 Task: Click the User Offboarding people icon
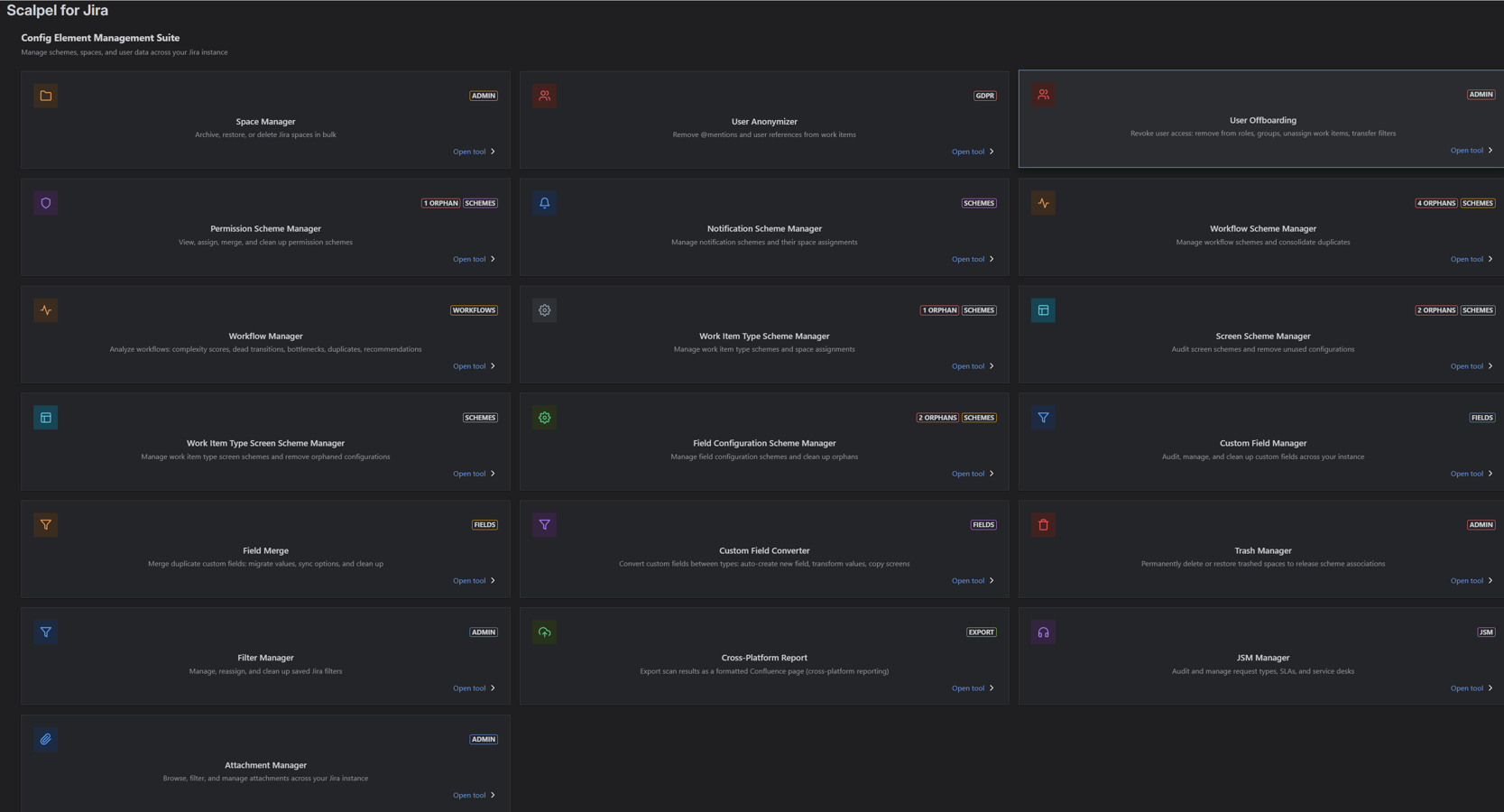tap(1044, 95)
